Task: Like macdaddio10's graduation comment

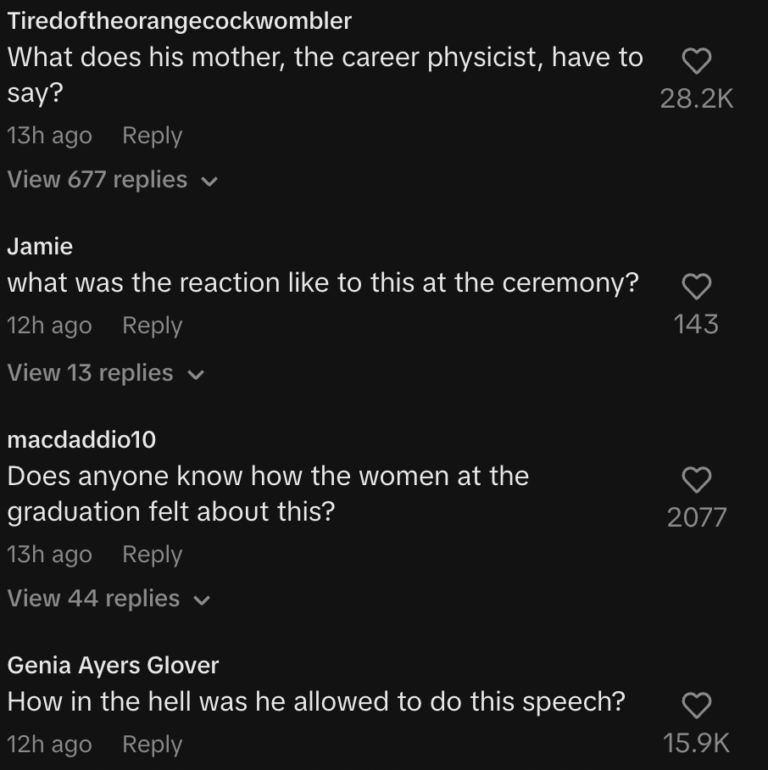Action: (x=696, y=480)
